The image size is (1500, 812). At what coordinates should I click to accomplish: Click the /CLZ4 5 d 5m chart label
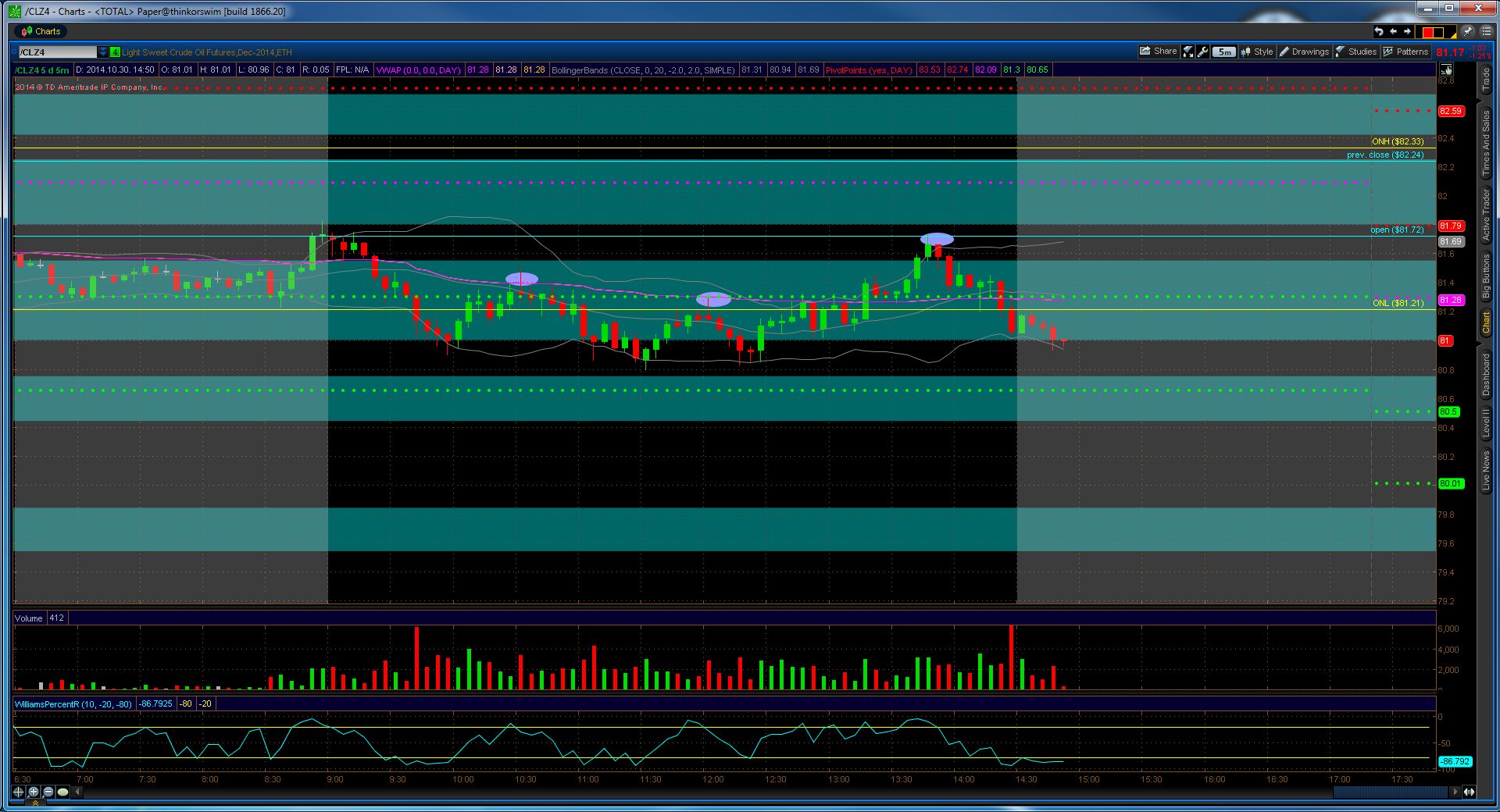[x=42, y=70]
